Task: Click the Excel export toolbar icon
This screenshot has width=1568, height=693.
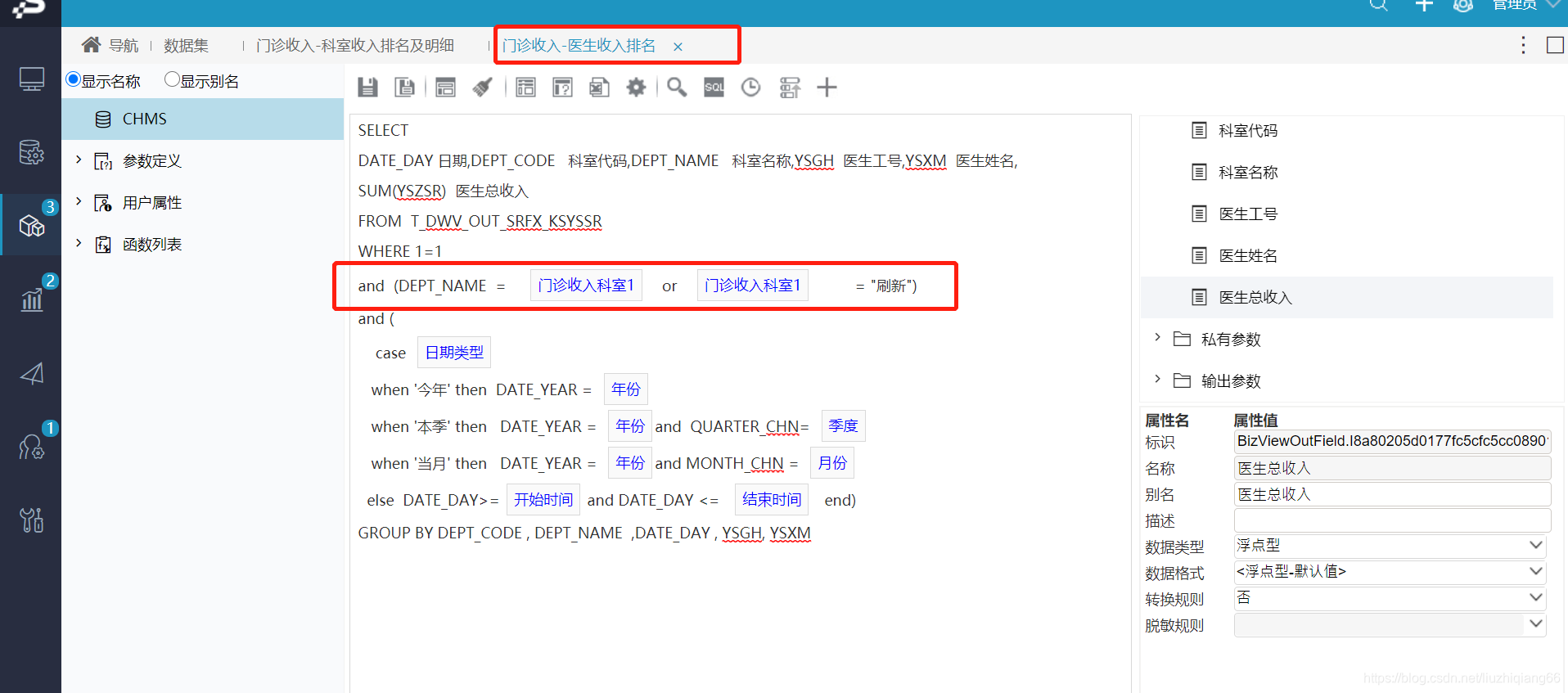Action: tap(599, 88)
